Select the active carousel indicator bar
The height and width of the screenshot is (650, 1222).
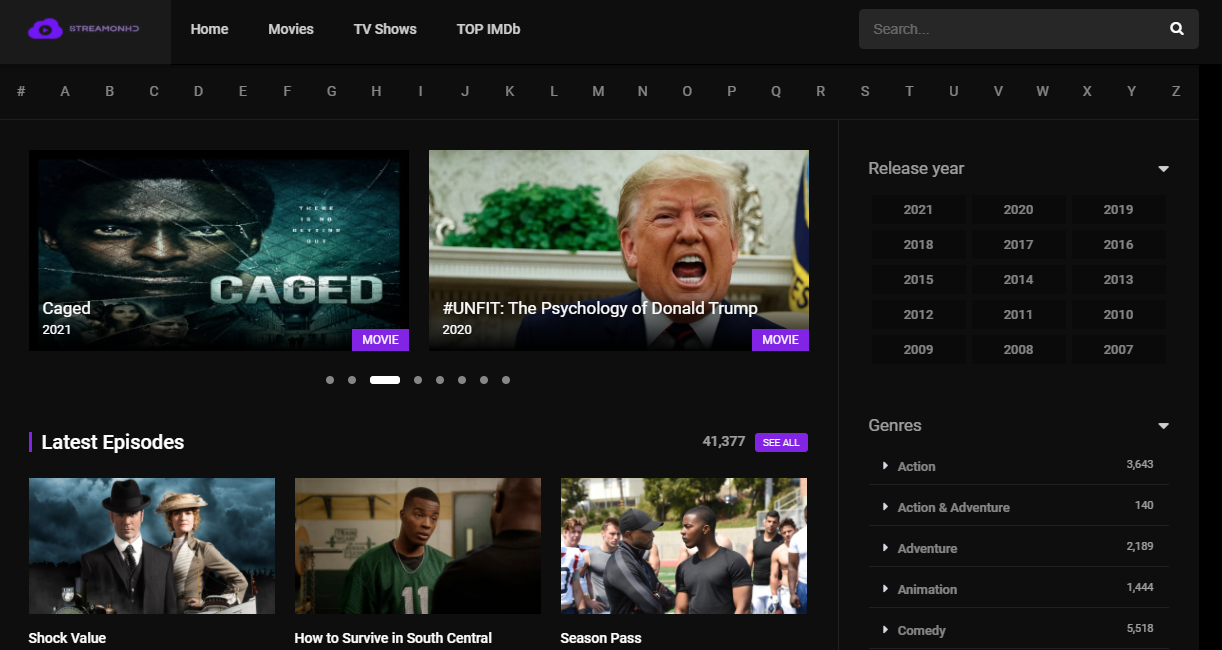point(385,380)
